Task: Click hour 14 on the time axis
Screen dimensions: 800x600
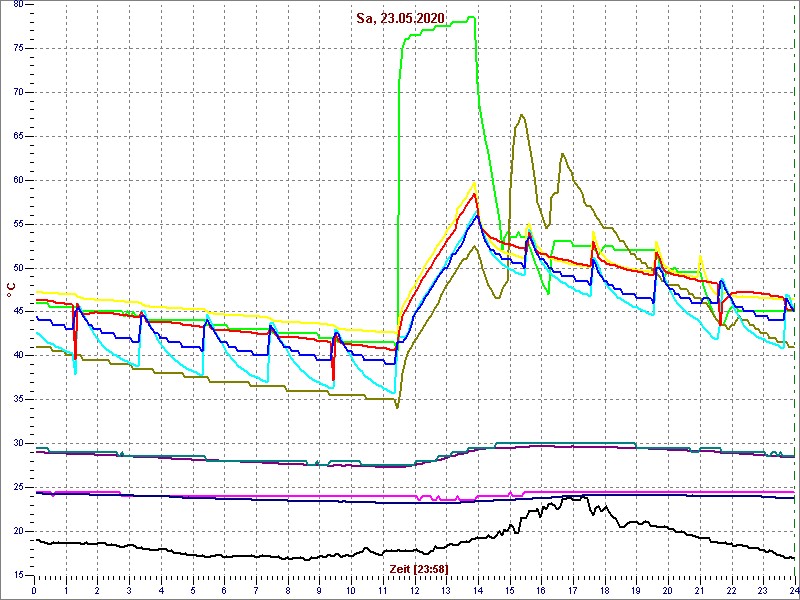Action: (478, 590)
